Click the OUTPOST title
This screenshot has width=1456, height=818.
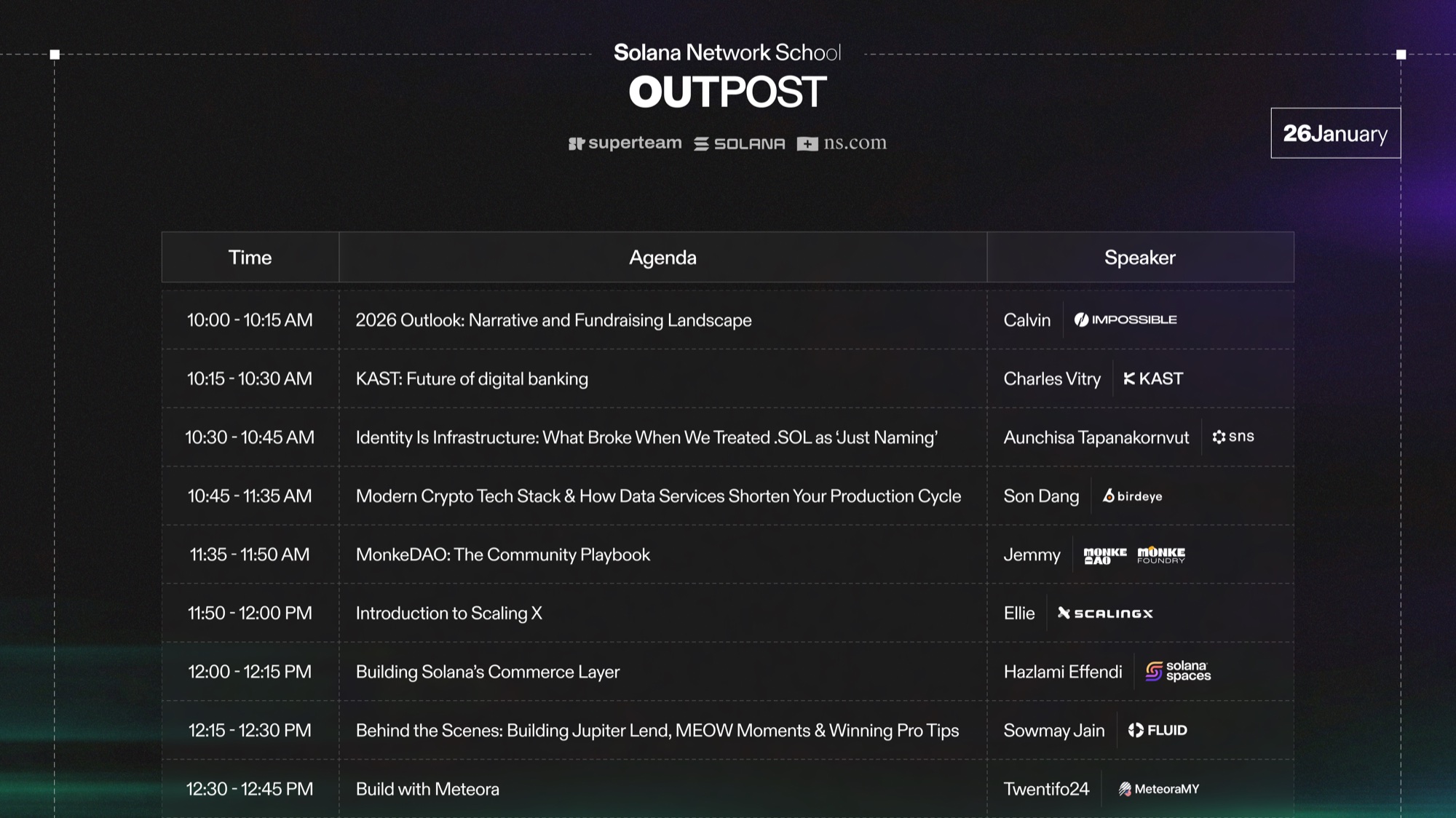pyautogui.click(x=727, y=92)
